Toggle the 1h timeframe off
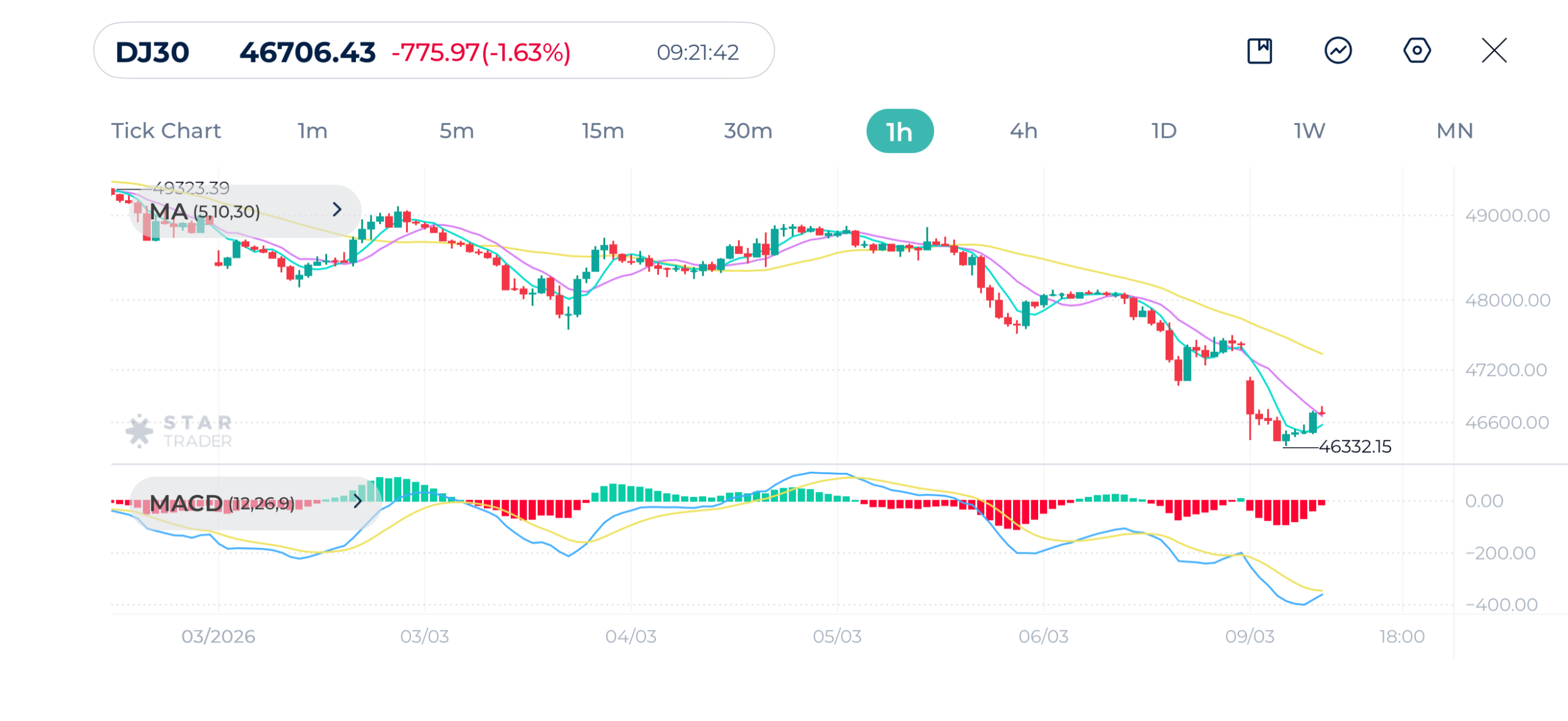 900,130
